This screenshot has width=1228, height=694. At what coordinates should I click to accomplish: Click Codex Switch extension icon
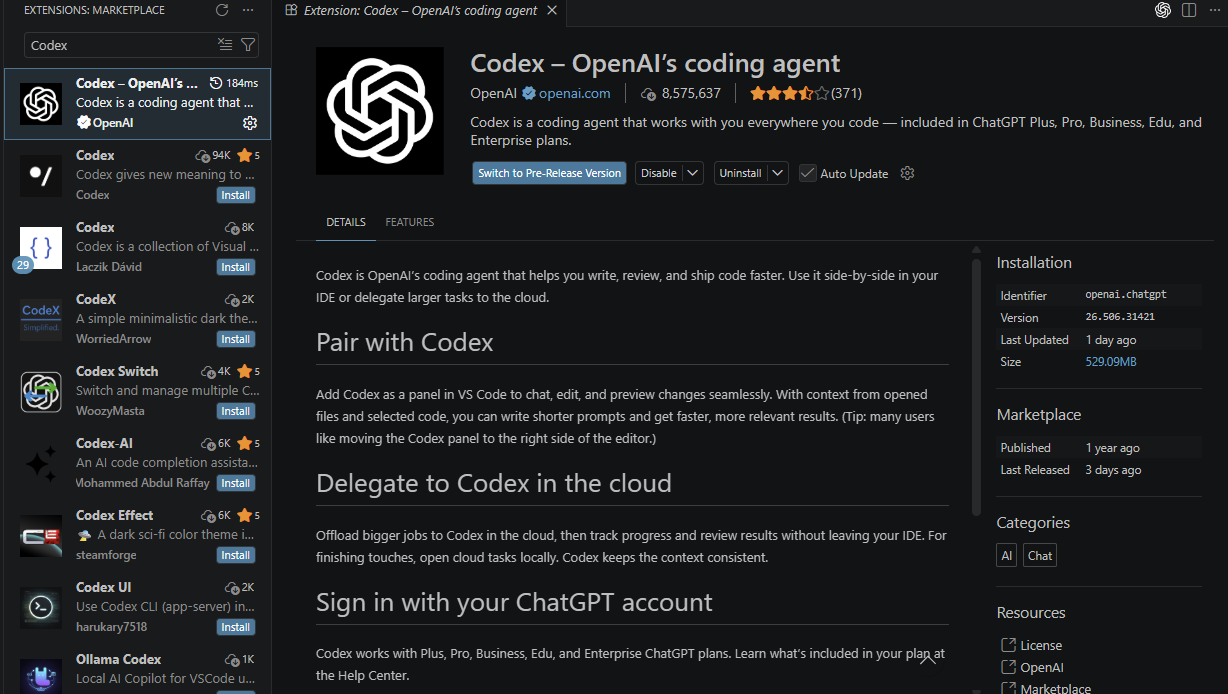click(41, 391)
